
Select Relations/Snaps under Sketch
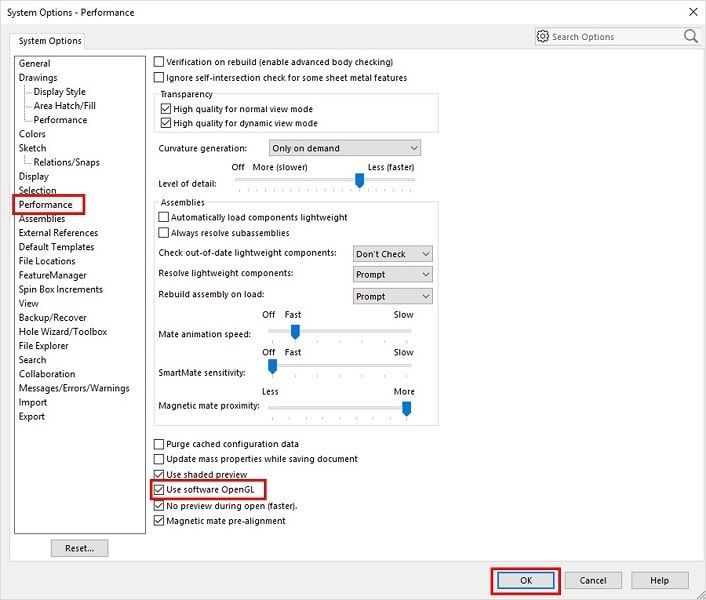pos(66,162)
